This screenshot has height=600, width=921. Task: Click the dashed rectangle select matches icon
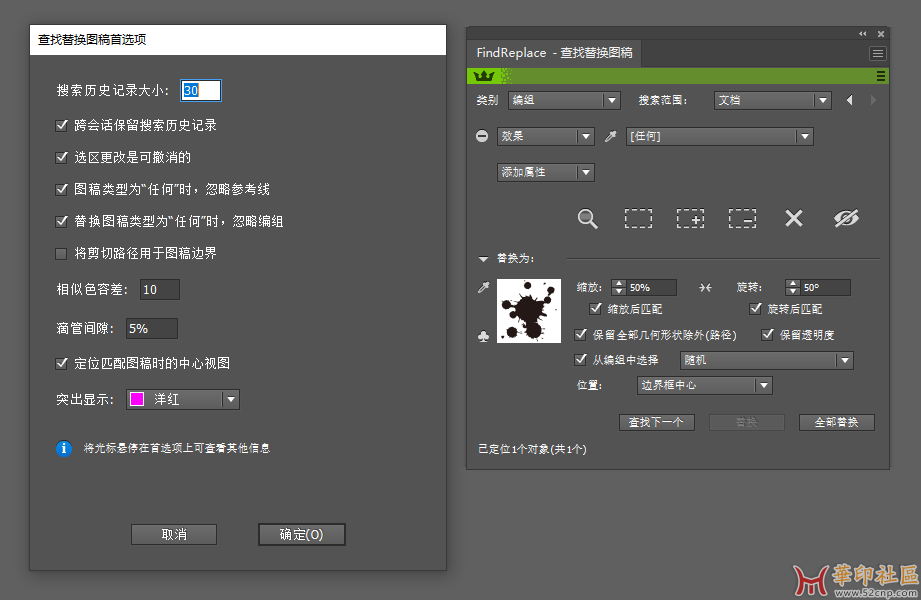(x=638, y=219)
